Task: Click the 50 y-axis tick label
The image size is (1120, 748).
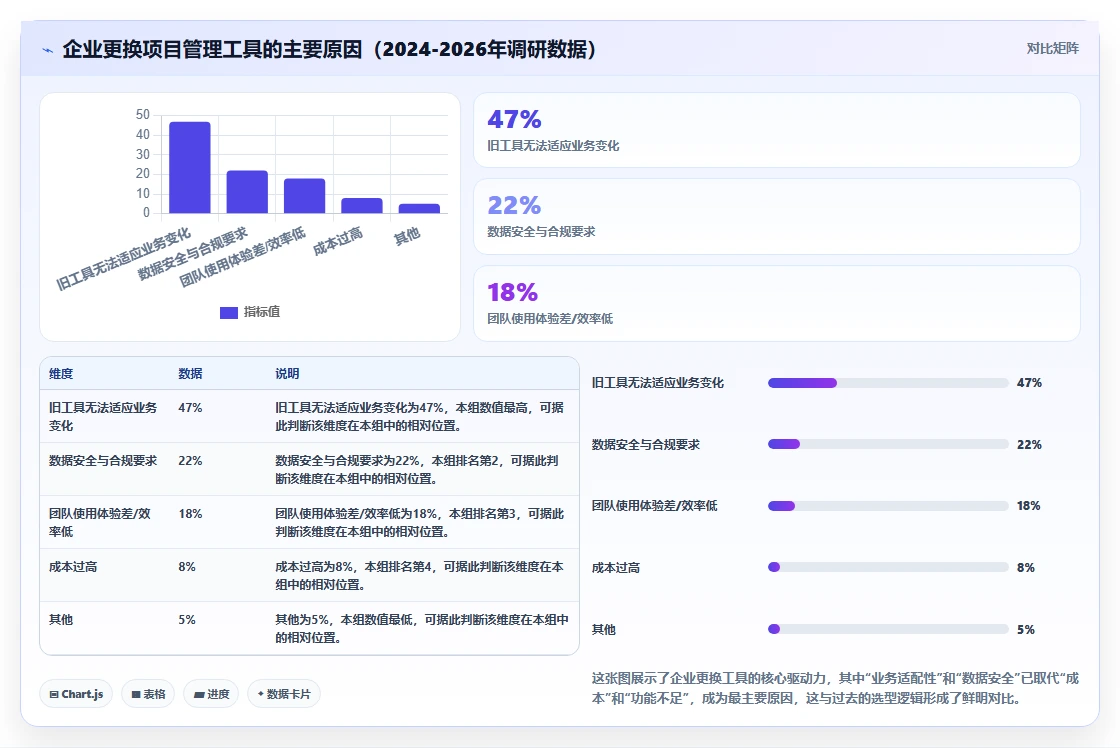Action: (143, 114)
